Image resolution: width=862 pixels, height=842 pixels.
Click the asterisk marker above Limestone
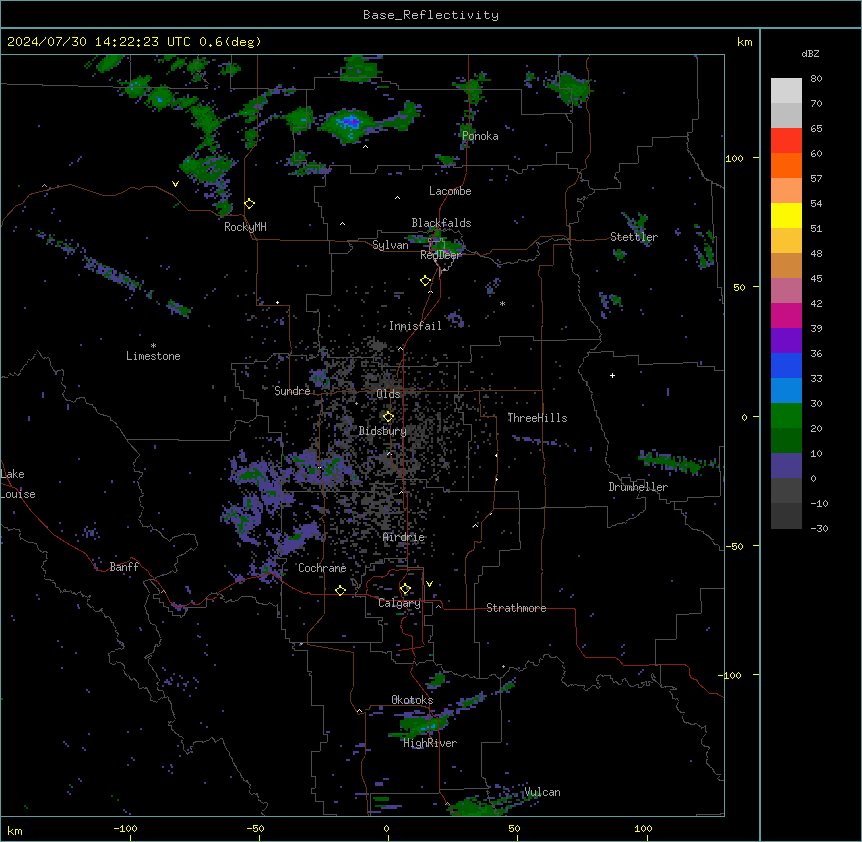coord(153,346)
